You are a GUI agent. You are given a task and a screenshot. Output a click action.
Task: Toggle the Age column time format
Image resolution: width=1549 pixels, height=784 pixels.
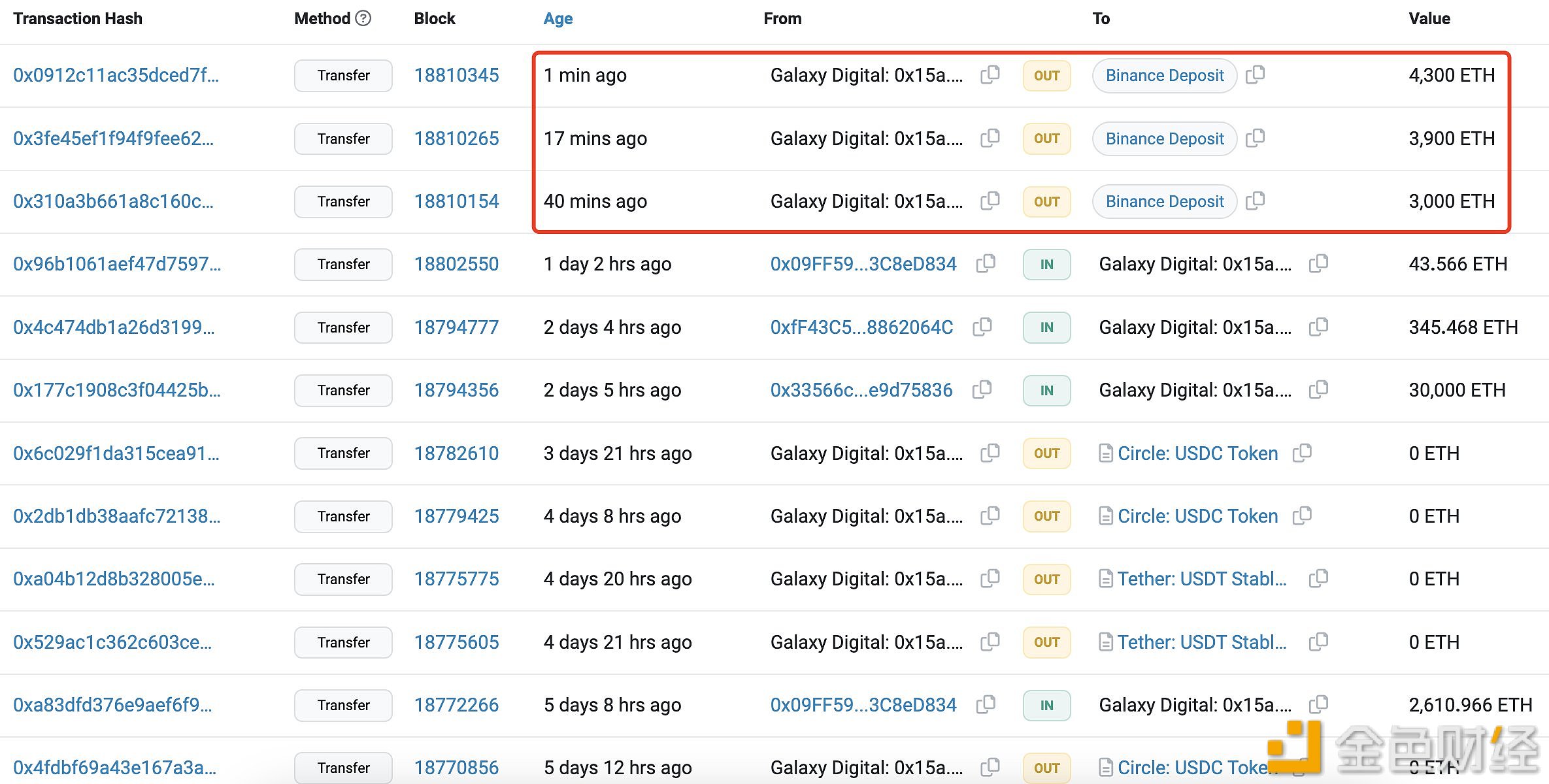558,18
